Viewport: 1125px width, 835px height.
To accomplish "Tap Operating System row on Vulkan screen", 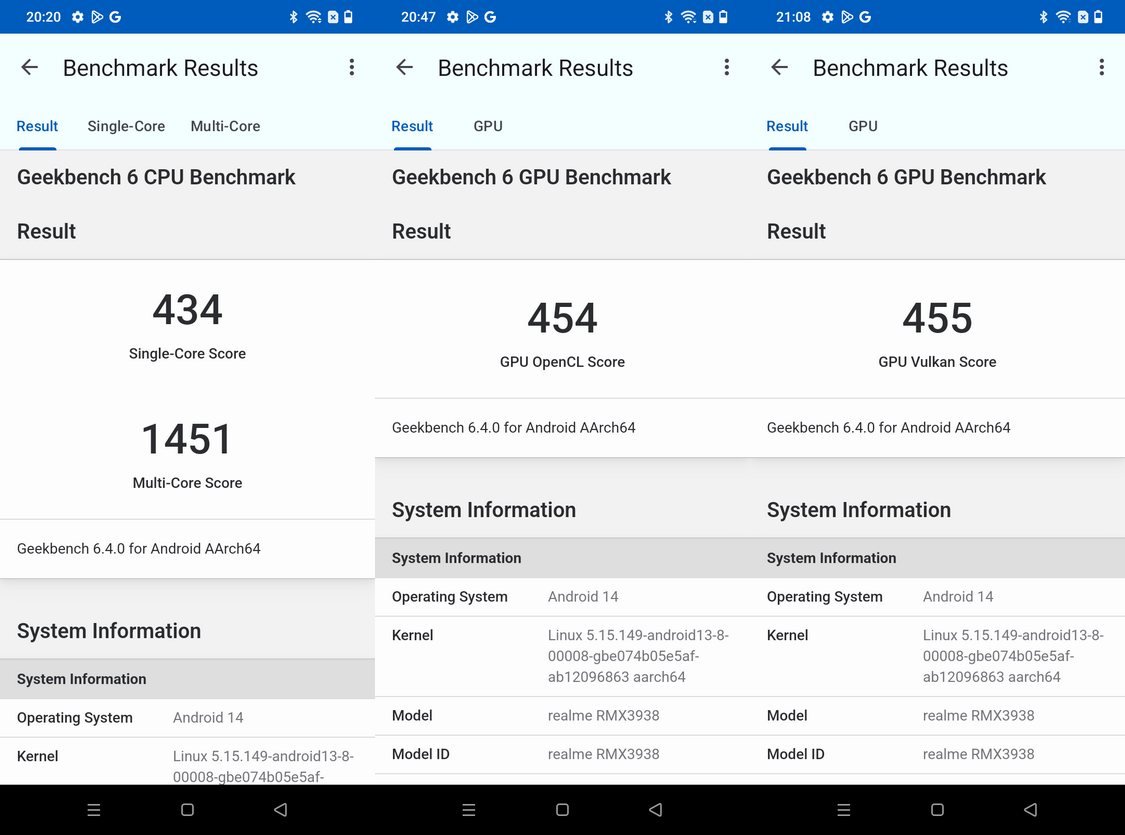I will tap(937, 597).
